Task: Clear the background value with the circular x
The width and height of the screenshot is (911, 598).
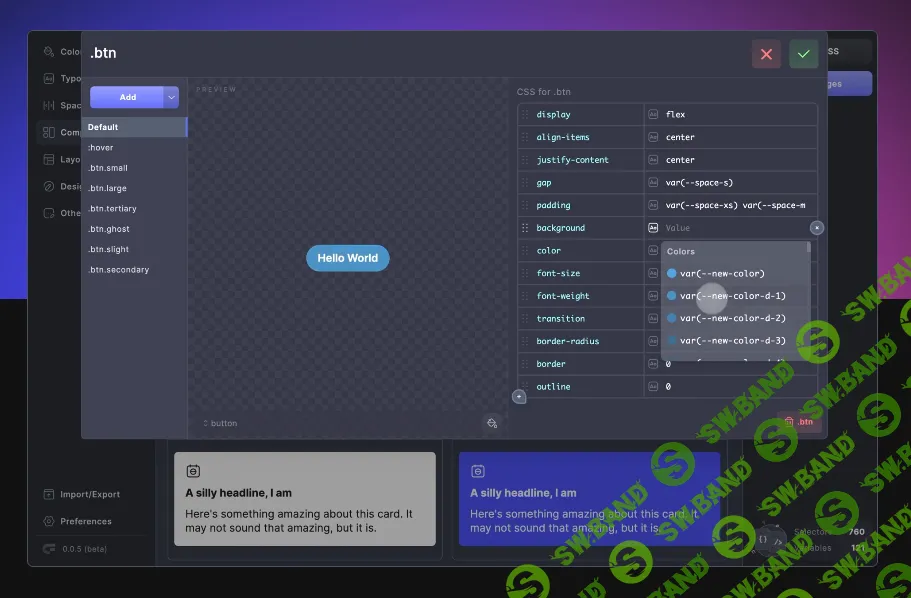Action: coord(816,227)
